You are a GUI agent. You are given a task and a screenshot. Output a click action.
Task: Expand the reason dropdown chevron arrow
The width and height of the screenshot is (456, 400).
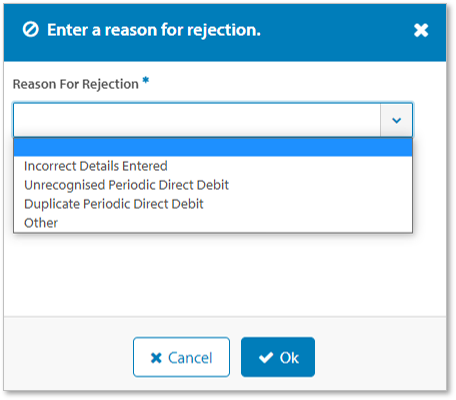click(x=396, y=120)
